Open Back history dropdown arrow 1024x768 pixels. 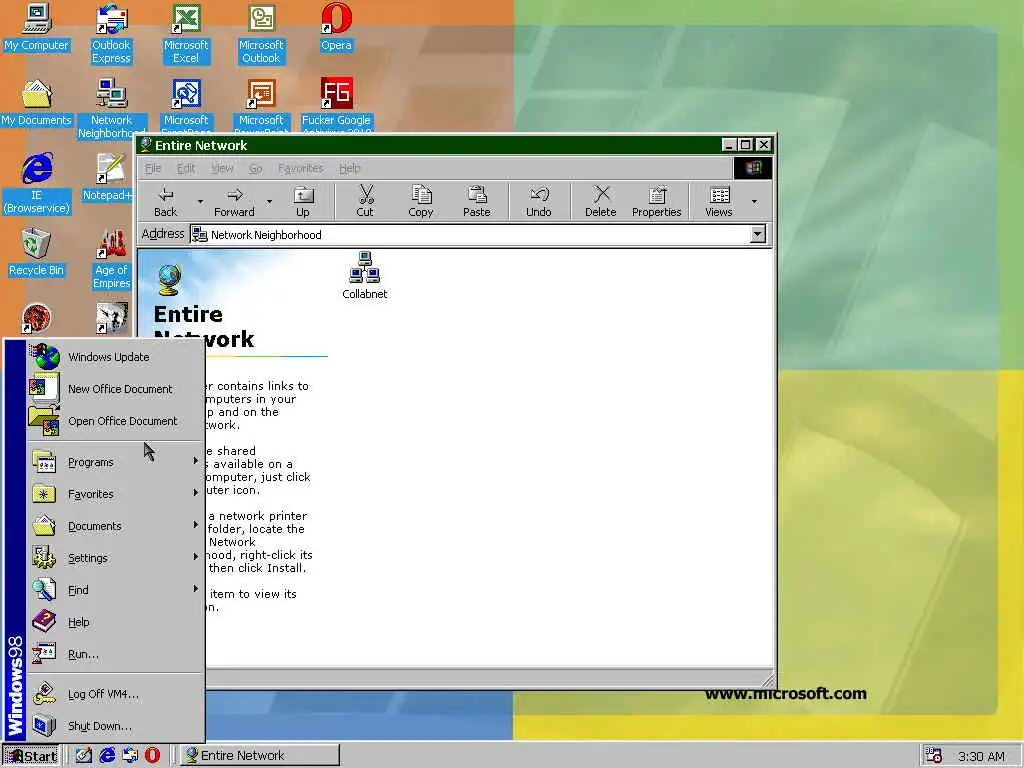[200, 202]
